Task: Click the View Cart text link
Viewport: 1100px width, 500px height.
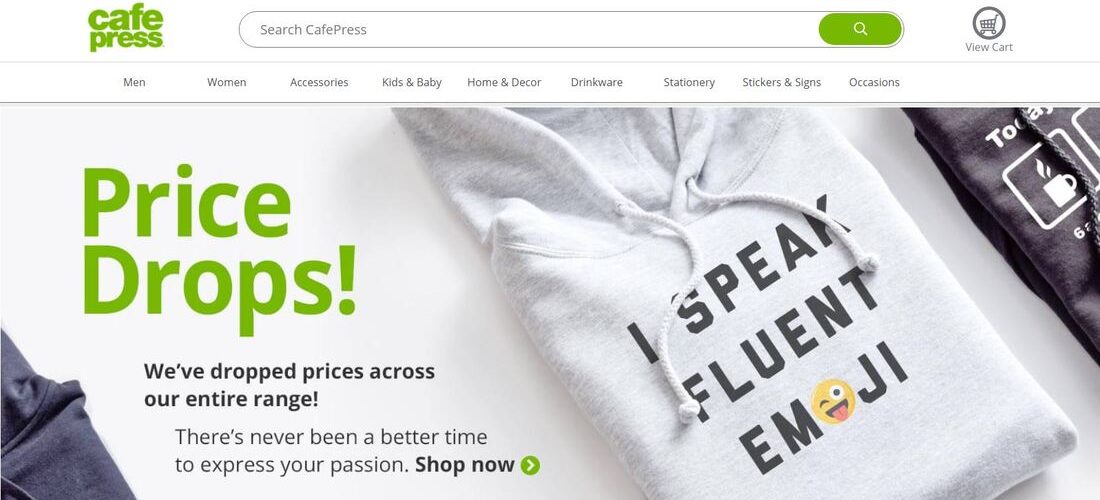Action: click(x=988, y=47)
